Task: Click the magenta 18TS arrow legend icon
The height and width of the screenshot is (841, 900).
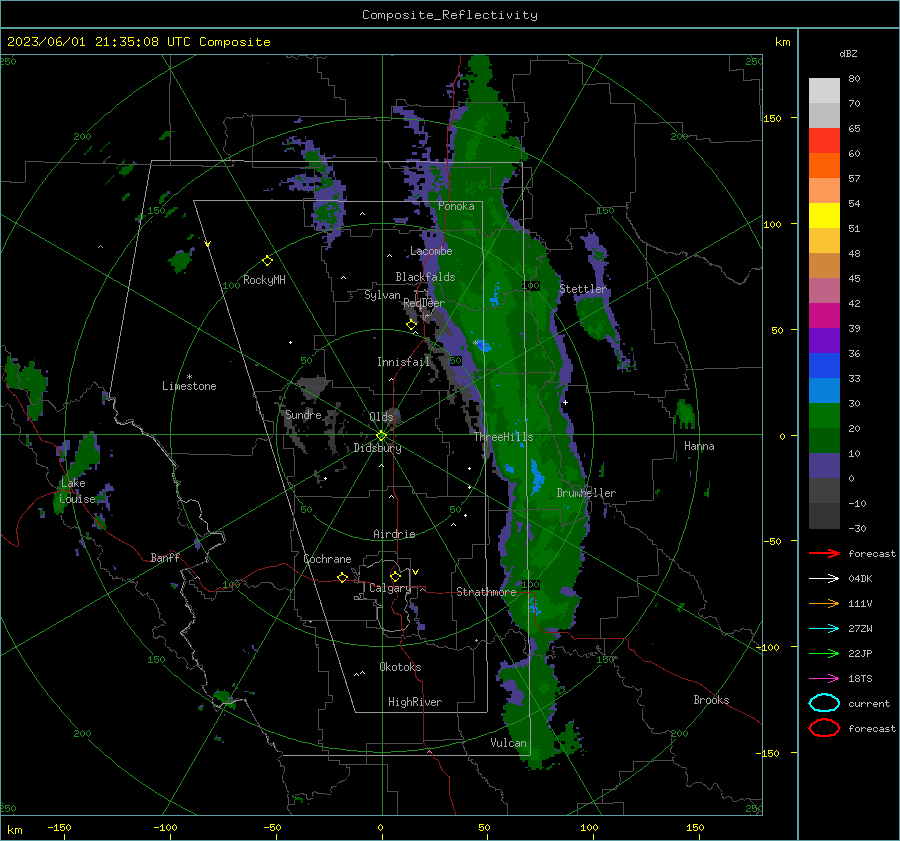Action: point(824,679)
